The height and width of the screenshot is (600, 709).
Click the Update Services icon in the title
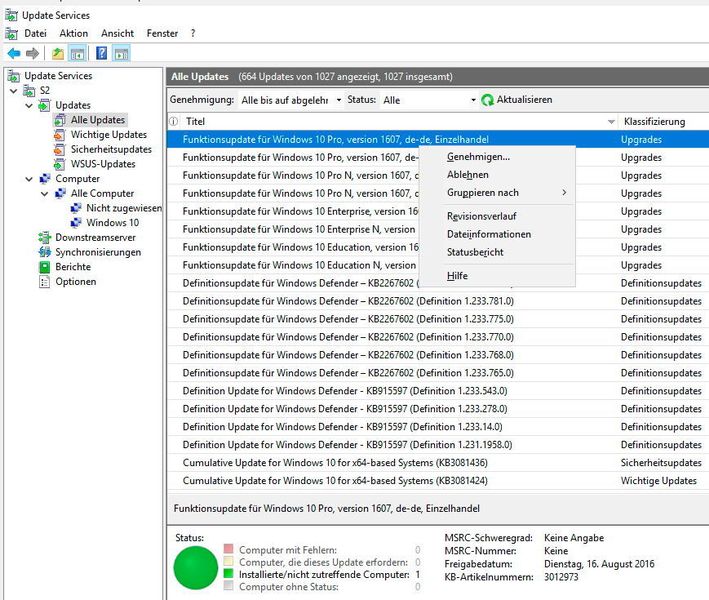point(11,15)
